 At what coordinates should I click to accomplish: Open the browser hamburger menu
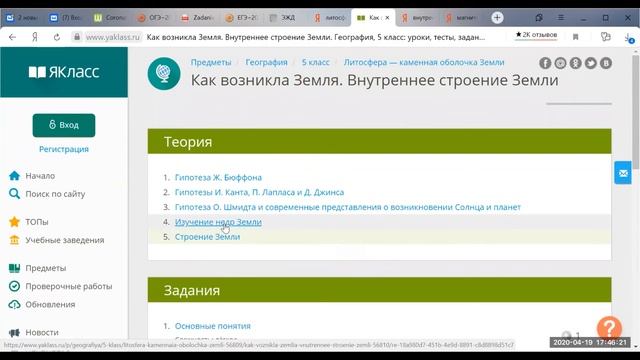561,18
